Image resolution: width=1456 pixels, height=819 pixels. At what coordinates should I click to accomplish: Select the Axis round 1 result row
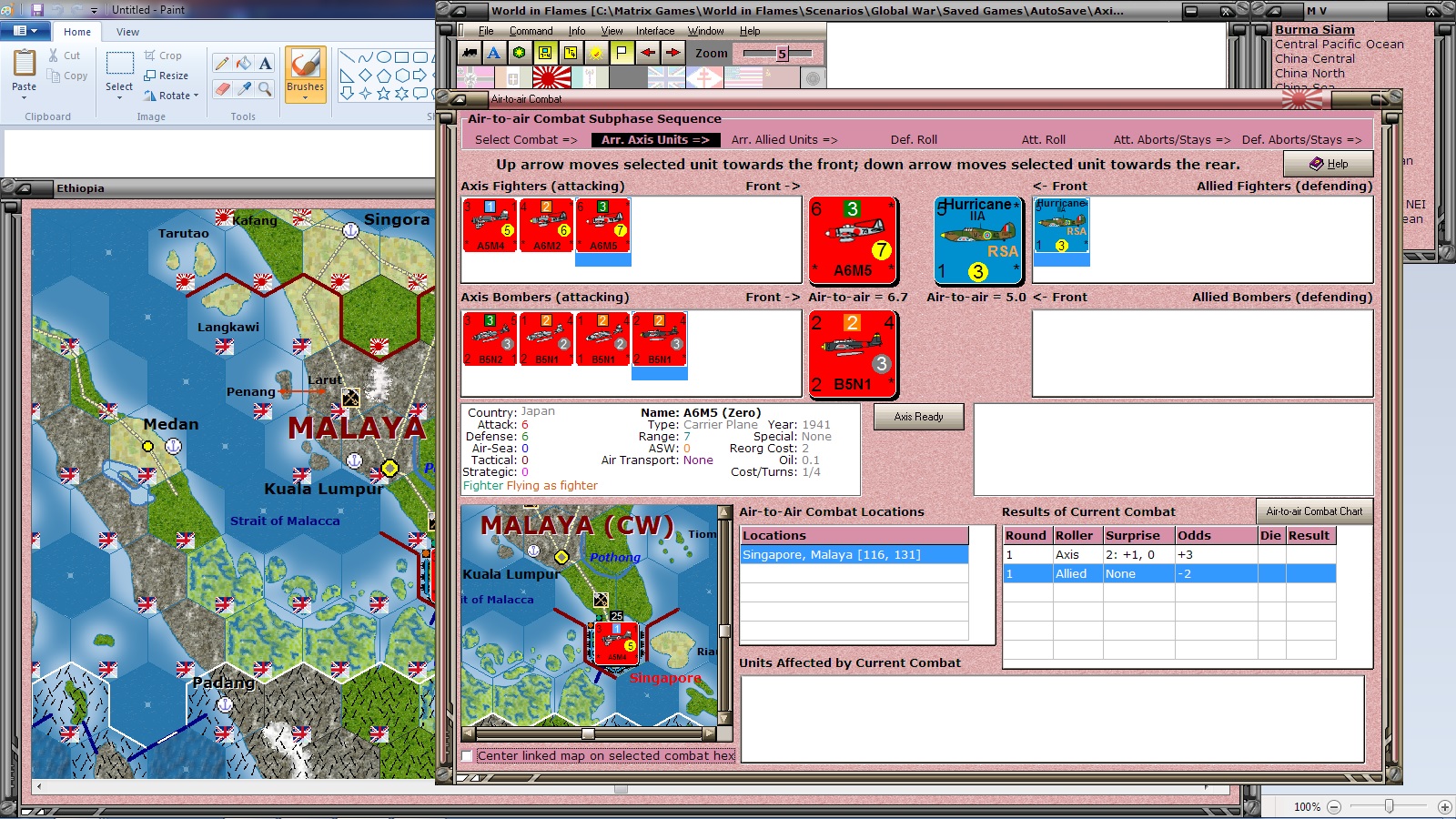click(1169, 555)
